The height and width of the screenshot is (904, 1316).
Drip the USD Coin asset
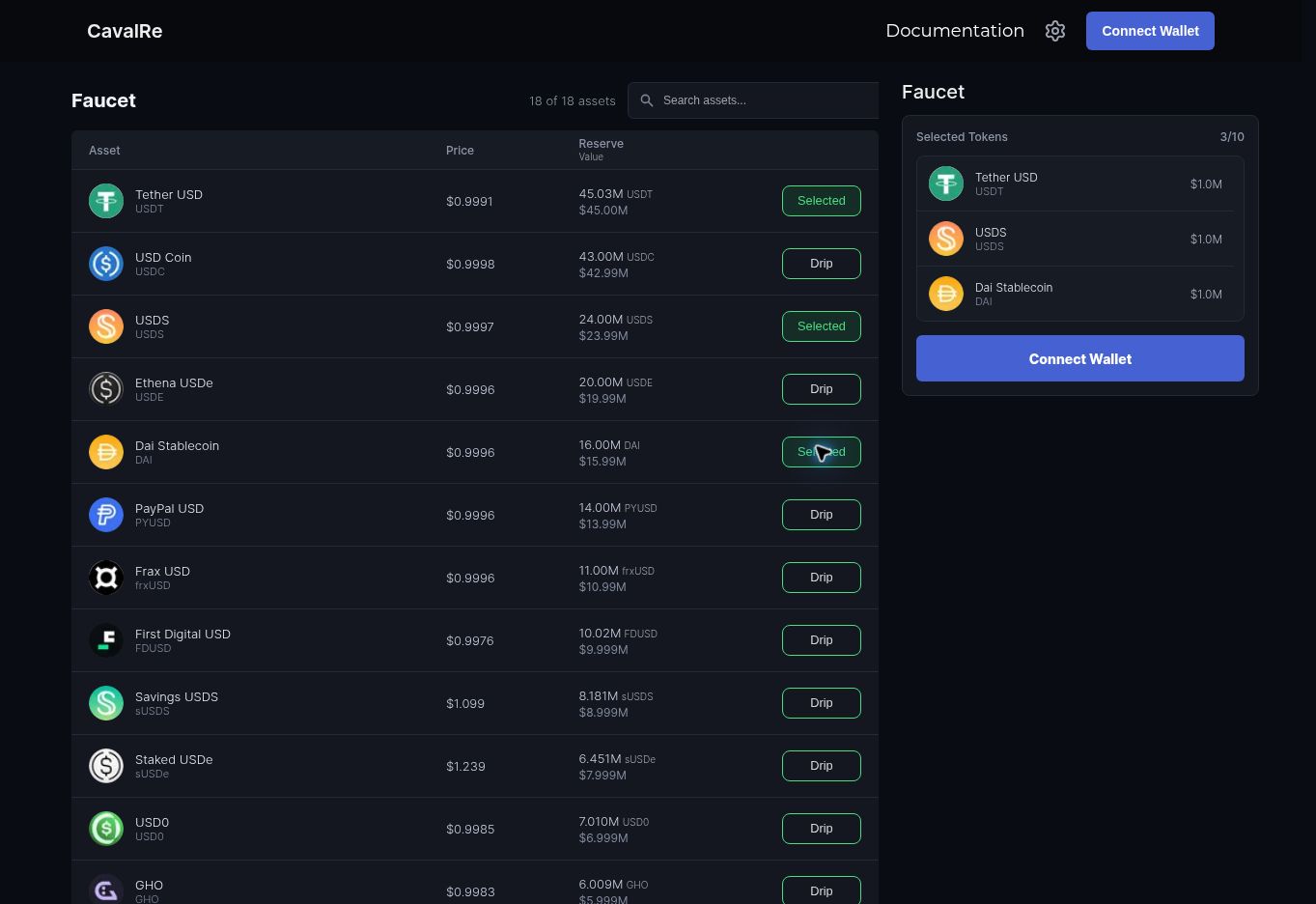822,264
